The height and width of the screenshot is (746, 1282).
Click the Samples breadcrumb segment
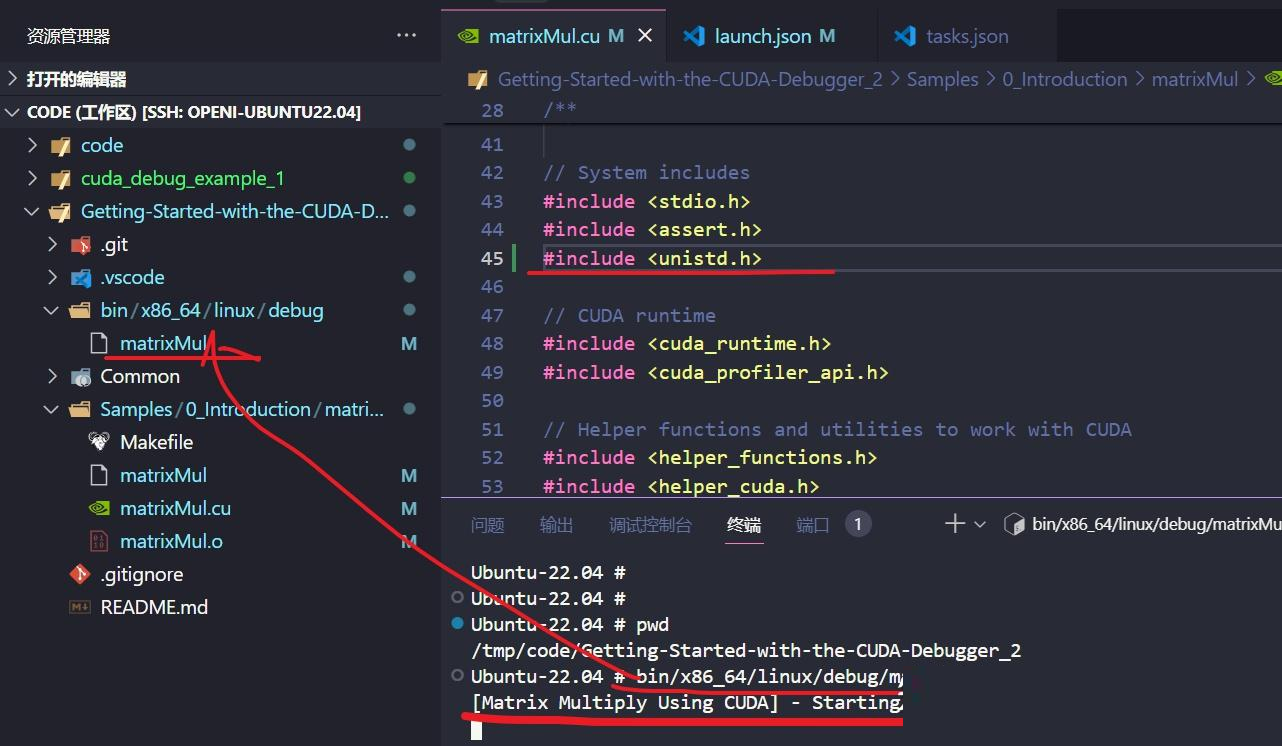(x=942, y=79)
